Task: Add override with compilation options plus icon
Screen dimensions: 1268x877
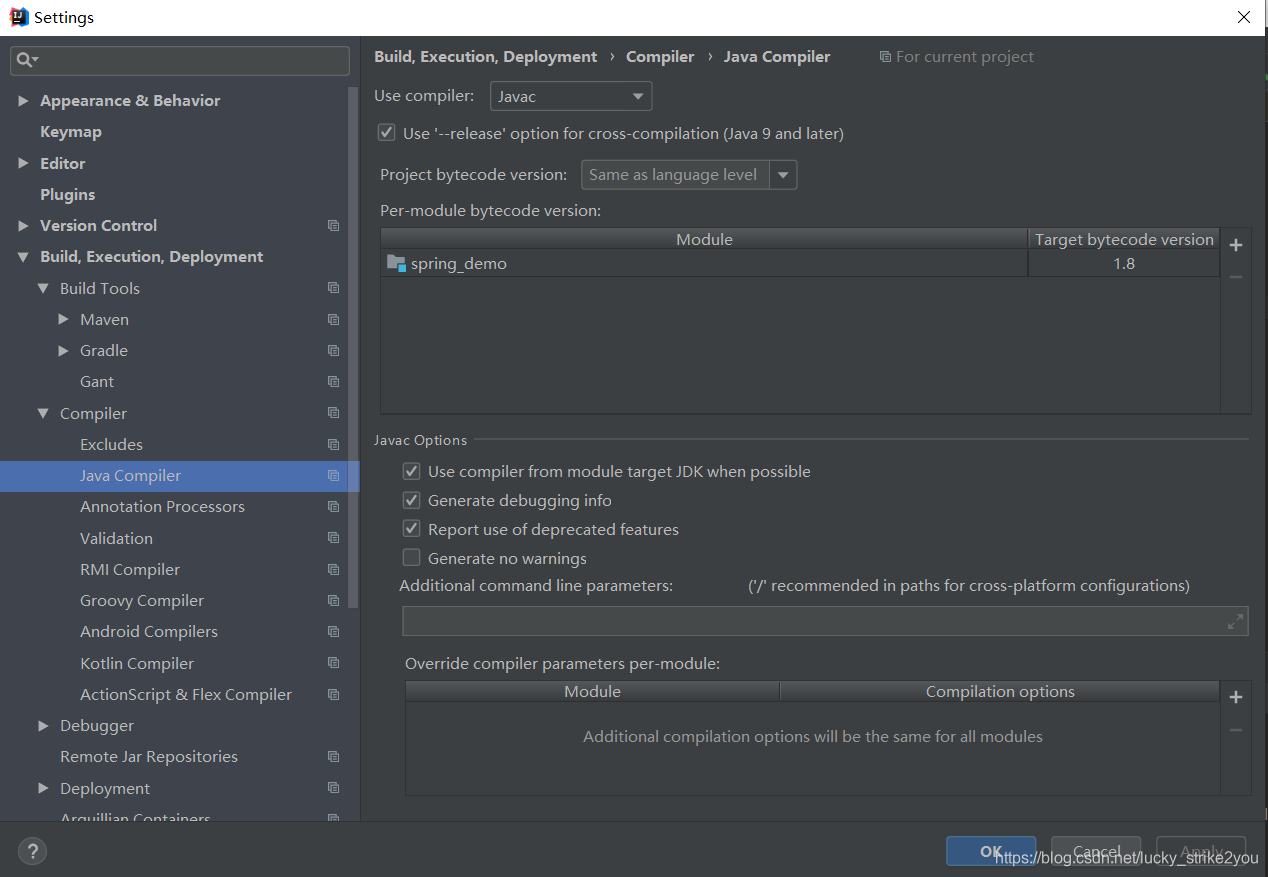Action: [x=1236, y=697]
